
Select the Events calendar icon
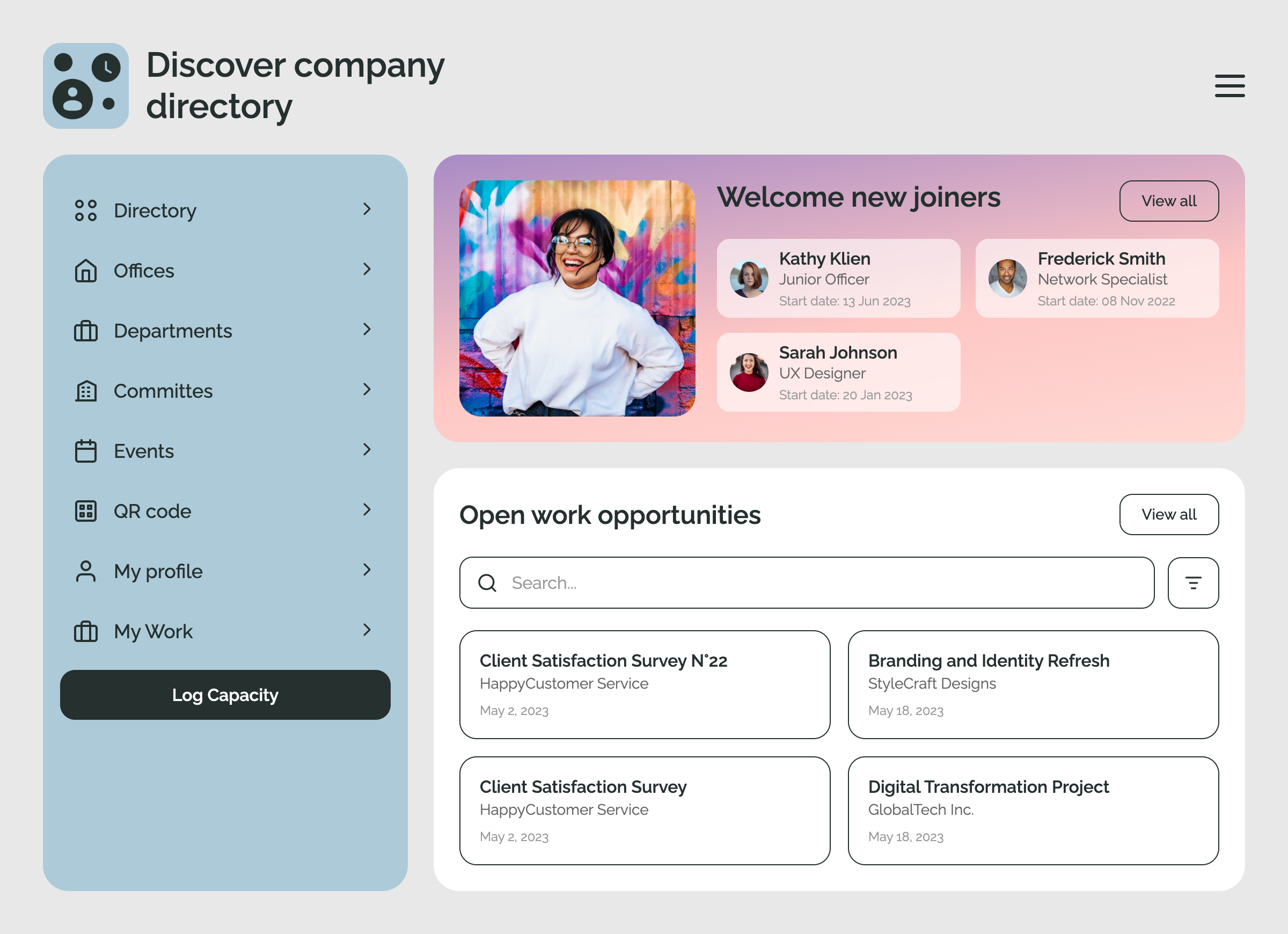tap(86, 450)
